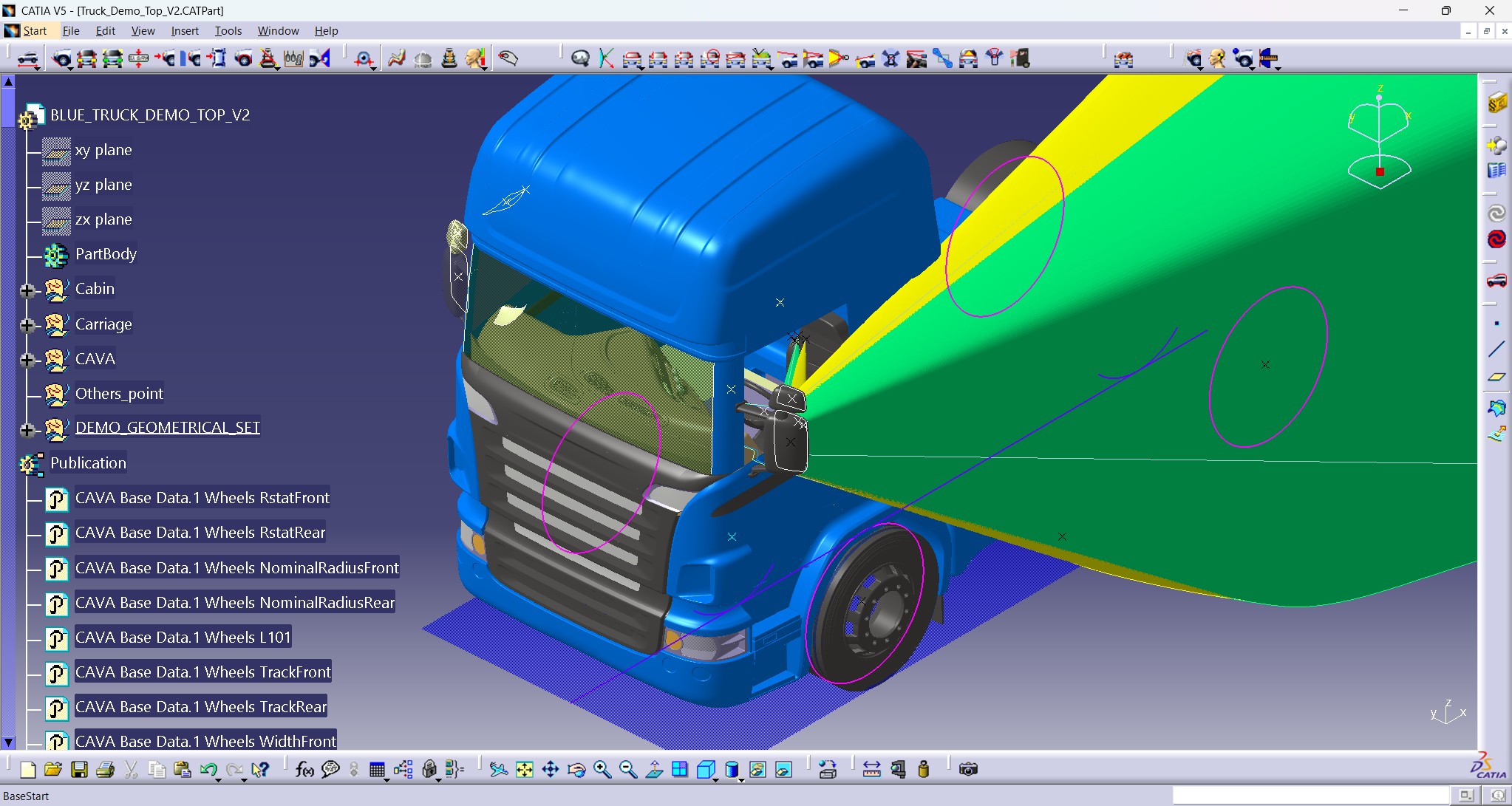The image size is (1512, 806).
Task: Click the Measure Between ruler icon
Action: (872, 770)
